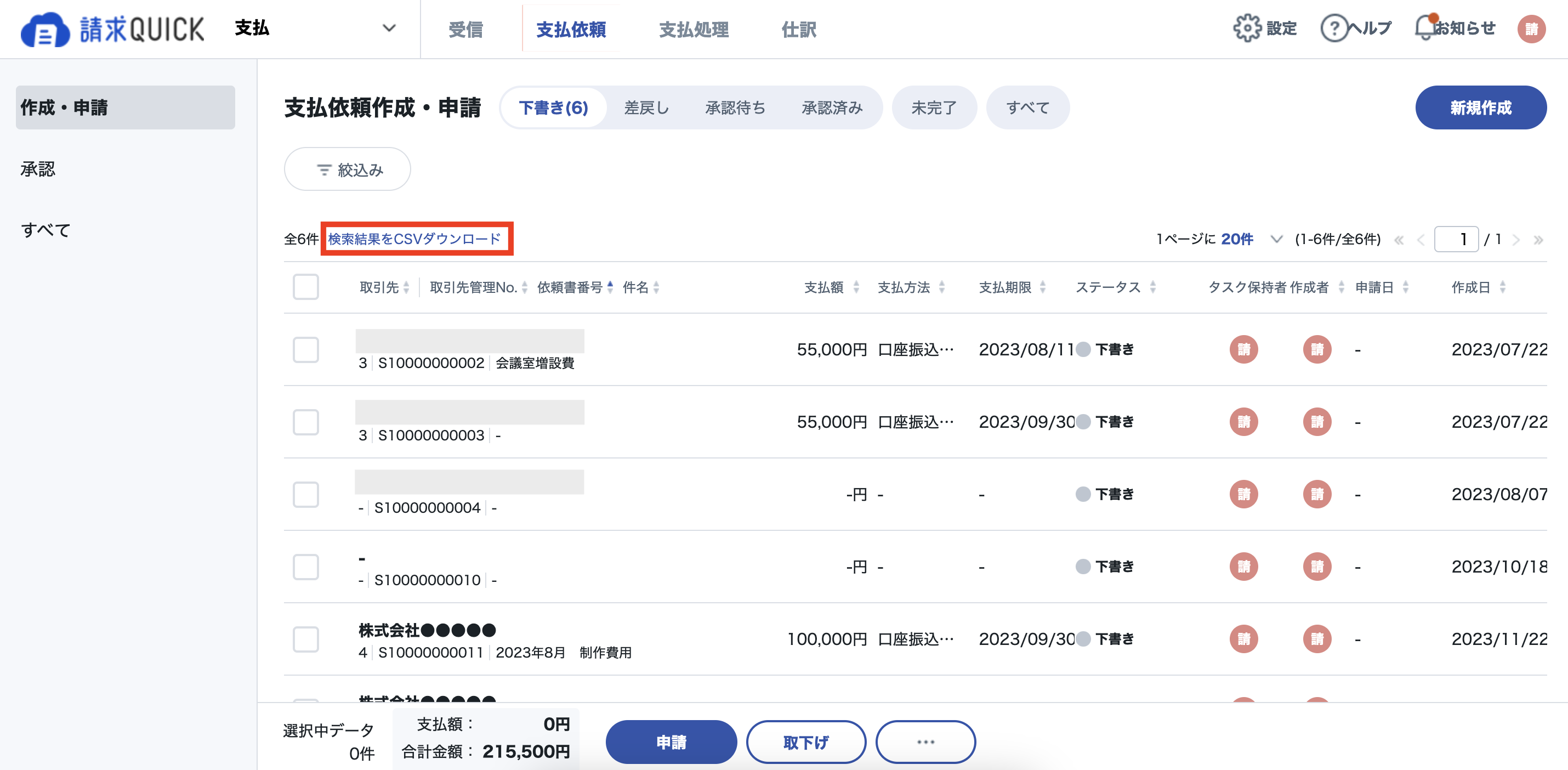This screenshot has height=770, width=1568.
Task: Click the filter icon in 絞込み button
Action: click(324, 170)
